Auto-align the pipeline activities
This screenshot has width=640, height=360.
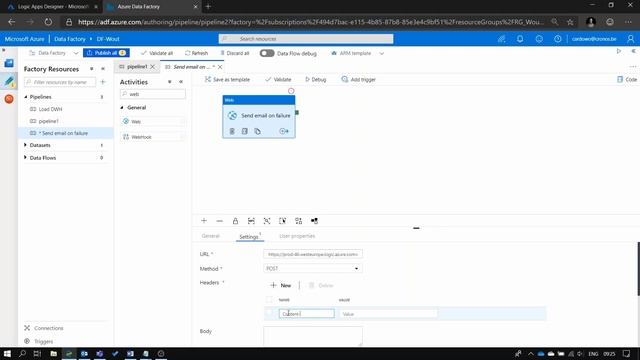(298, 221)
